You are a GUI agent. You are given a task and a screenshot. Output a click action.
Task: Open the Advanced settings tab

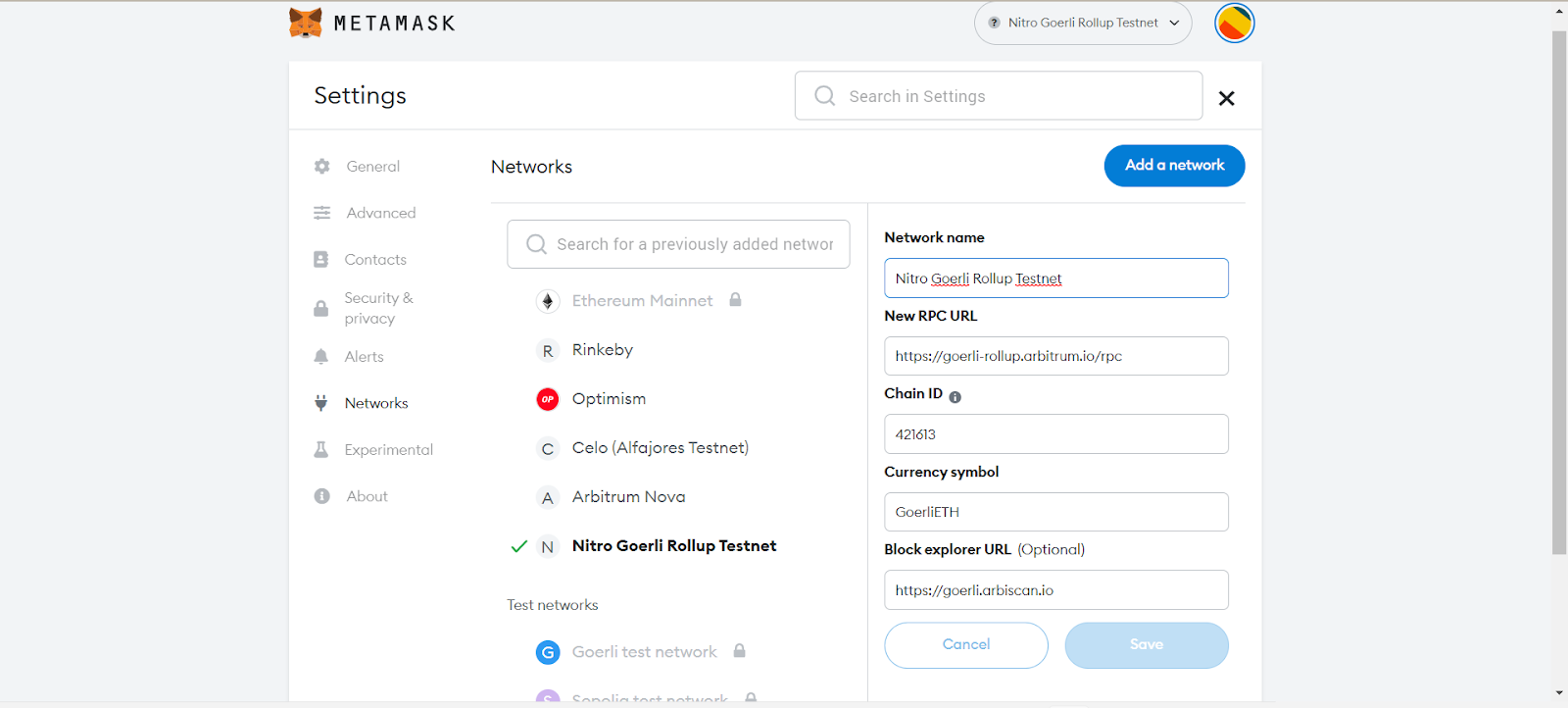pos(380,213)
